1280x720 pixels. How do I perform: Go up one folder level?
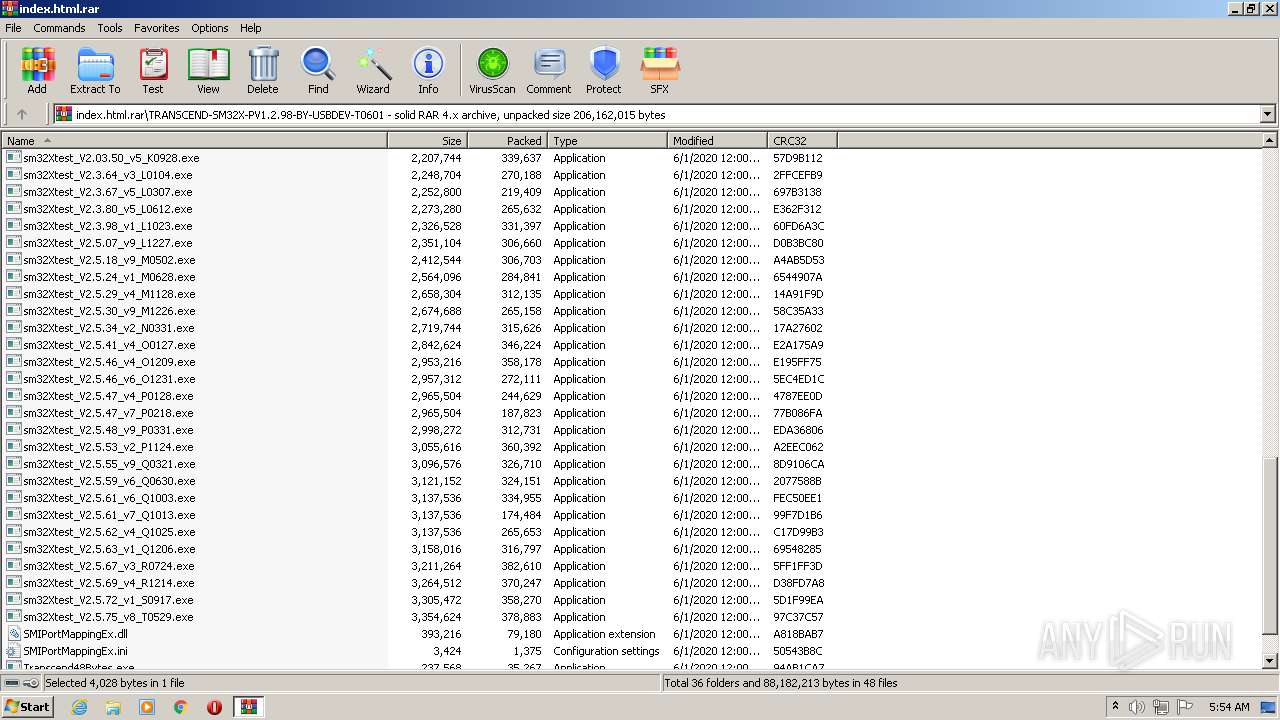click(22, 114)
